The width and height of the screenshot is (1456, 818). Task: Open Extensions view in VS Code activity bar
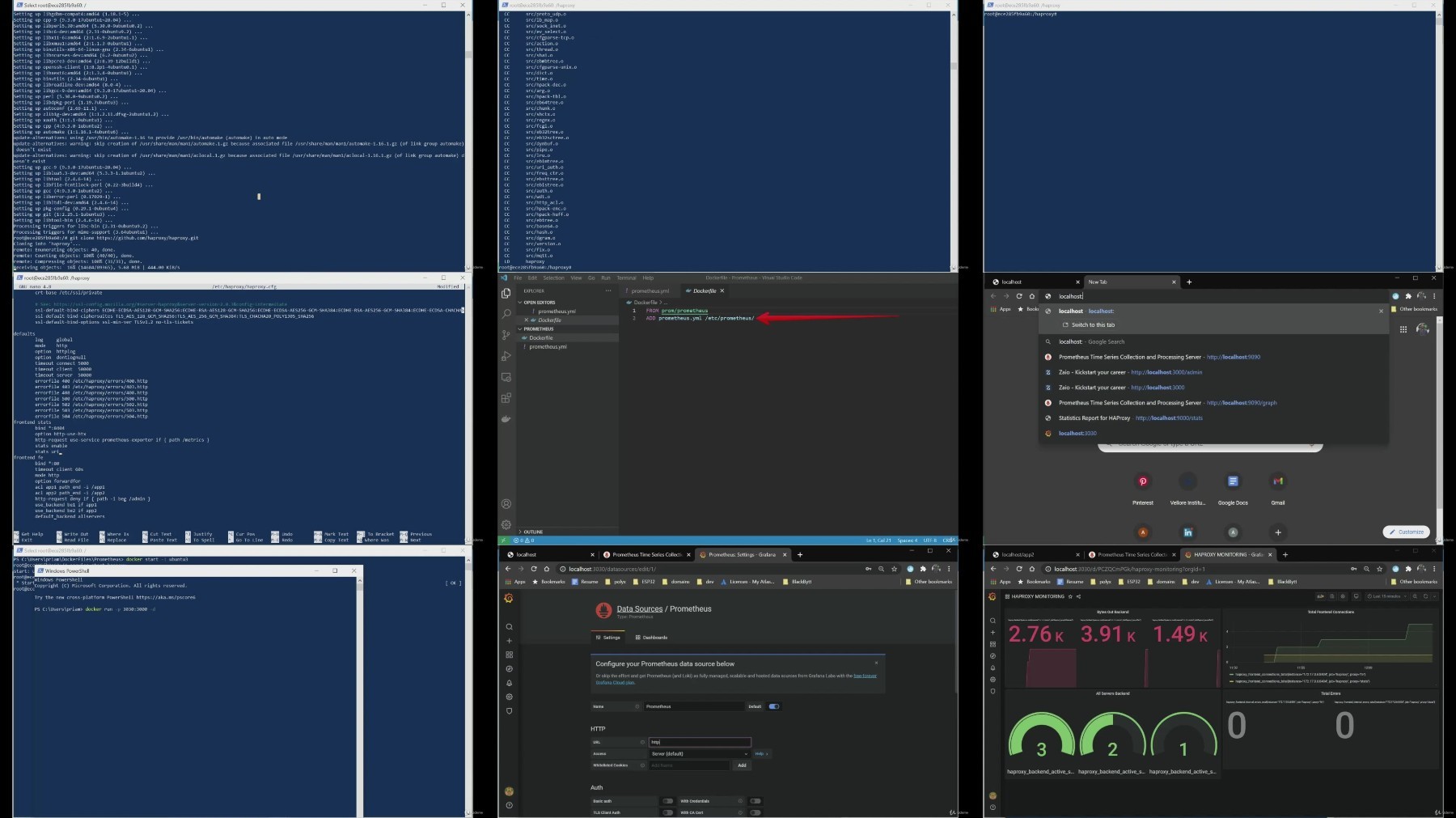(506, 398)
